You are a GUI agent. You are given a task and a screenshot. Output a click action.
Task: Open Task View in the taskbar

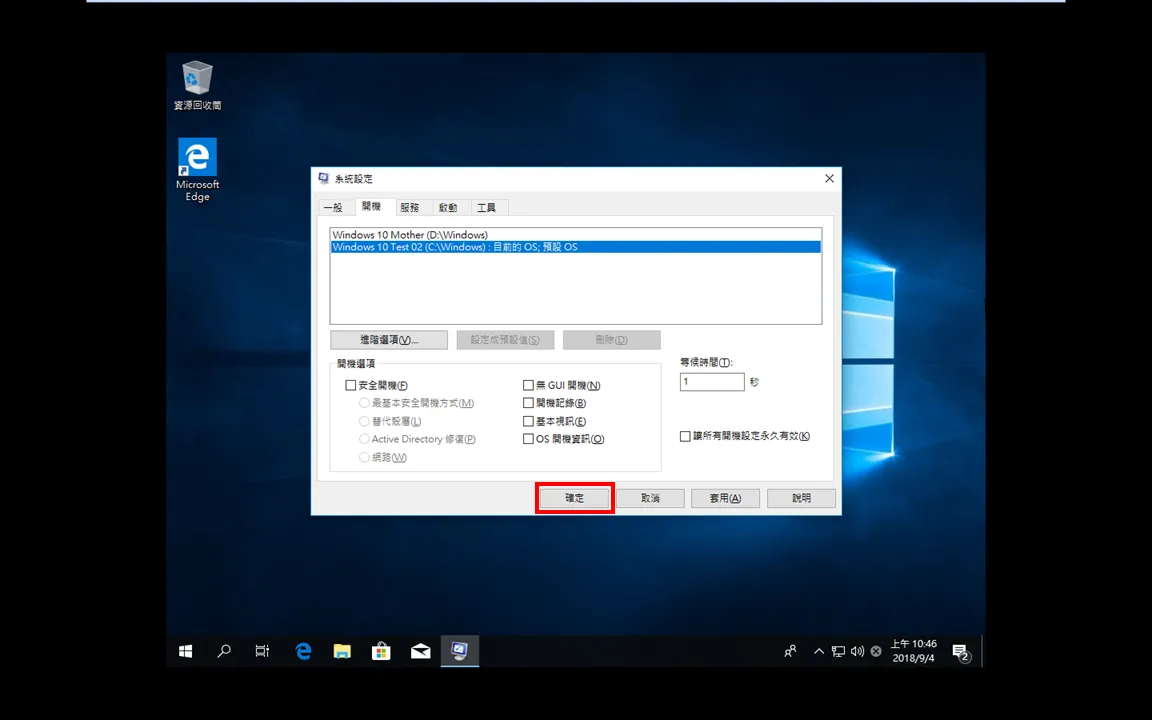(x=262, y=651)
